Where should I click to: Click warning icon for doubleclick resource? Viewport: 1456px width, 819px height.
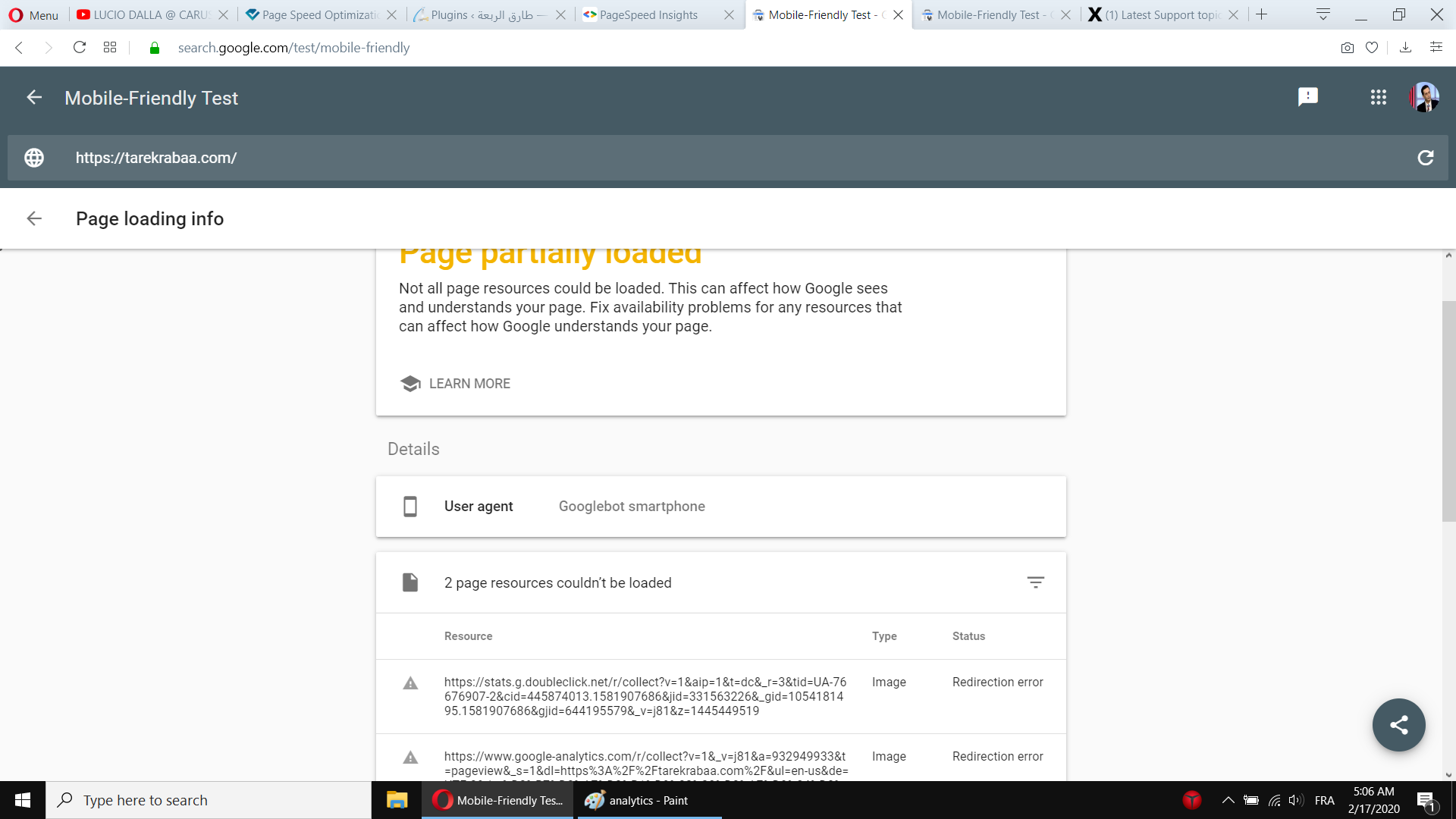[410, 683]
